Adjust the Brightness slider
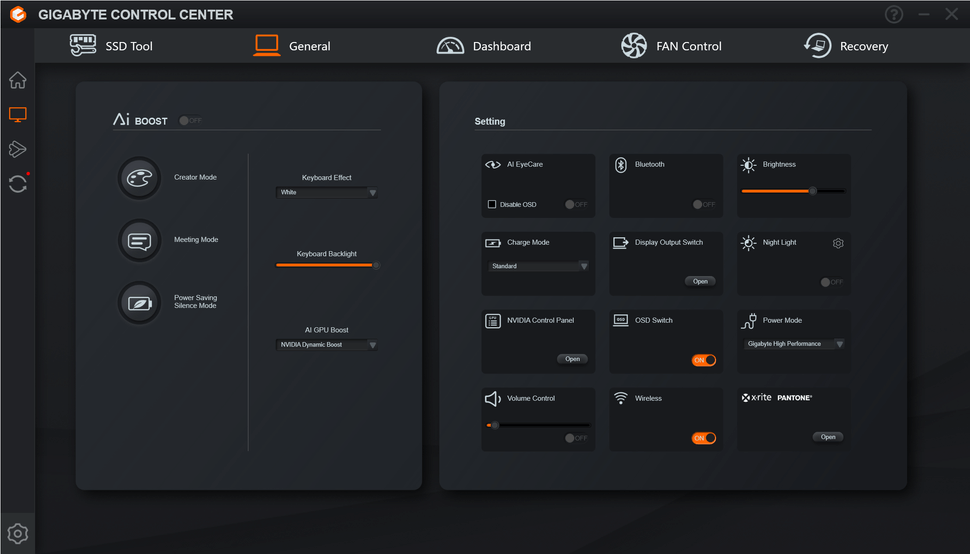 click(794, 191)
